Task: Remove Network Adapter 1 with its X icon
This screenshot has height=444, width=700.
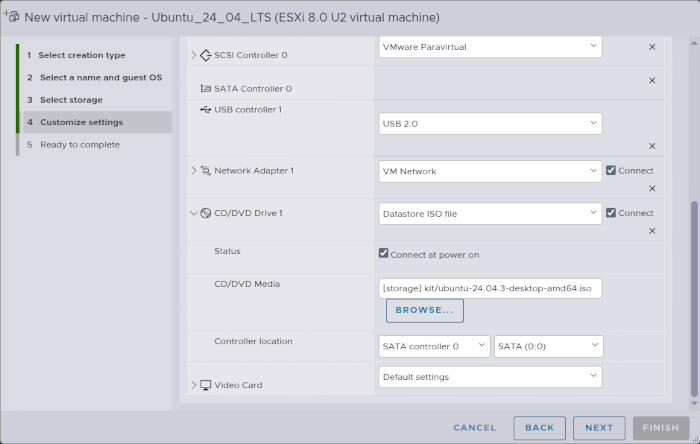Action: [x=652, y=188]
